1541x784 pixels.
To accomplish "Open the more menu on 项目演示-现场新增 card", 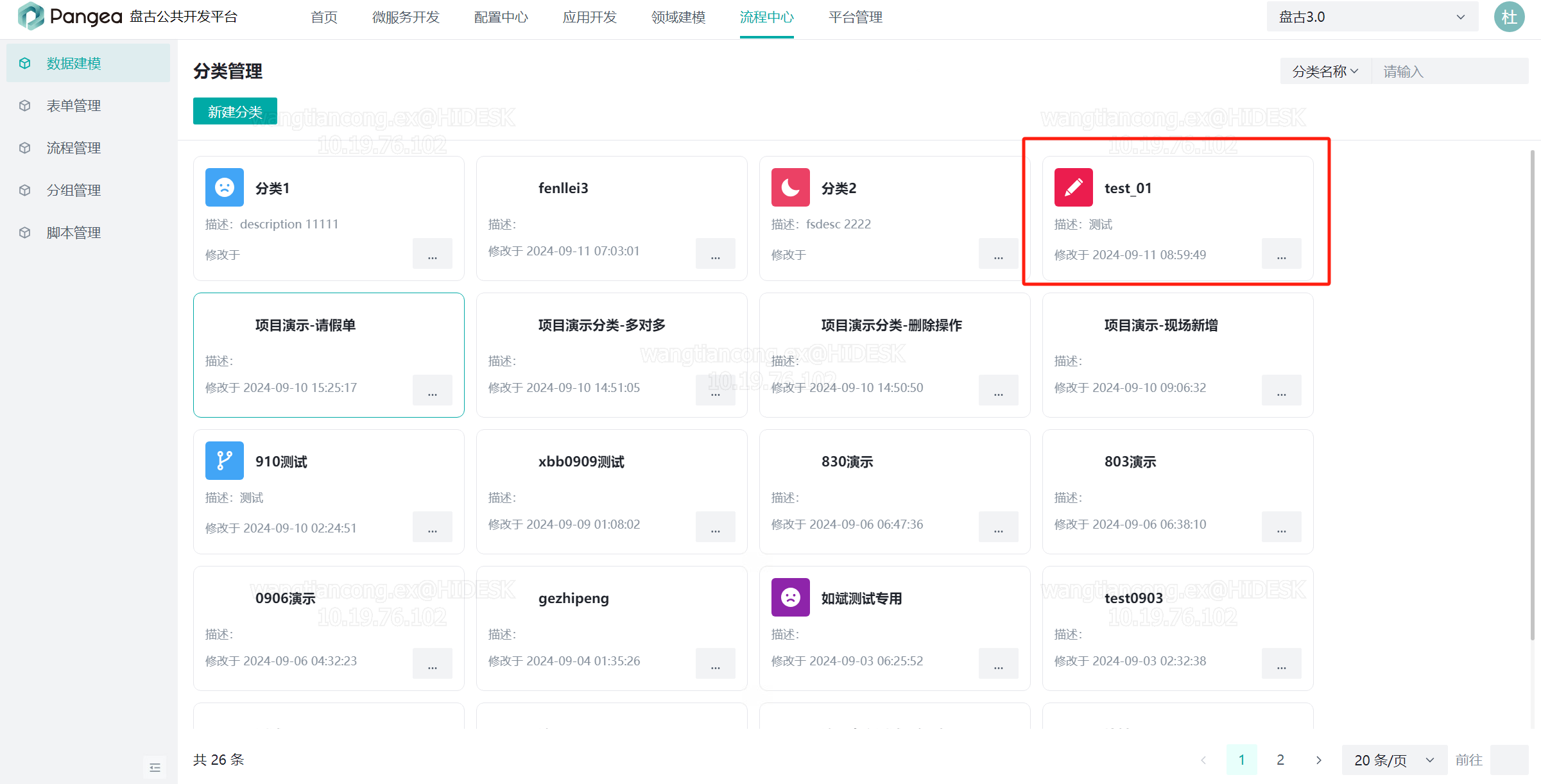I will coord(1282,390).
